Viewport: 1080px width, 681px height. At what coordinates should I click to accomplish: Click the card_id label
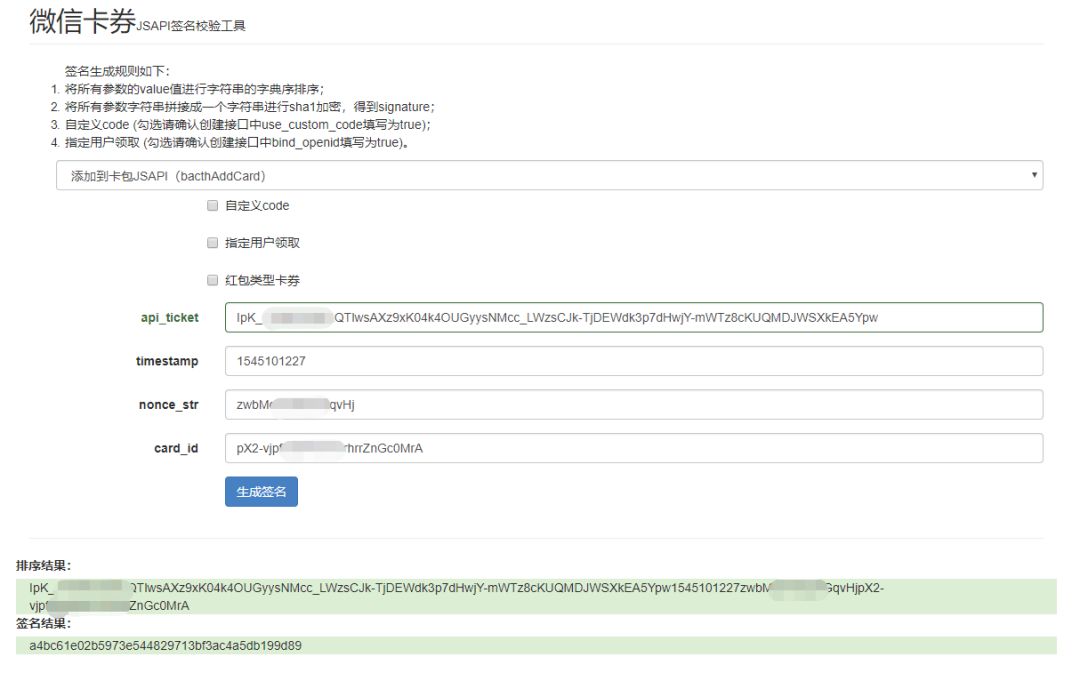[176, 448]
